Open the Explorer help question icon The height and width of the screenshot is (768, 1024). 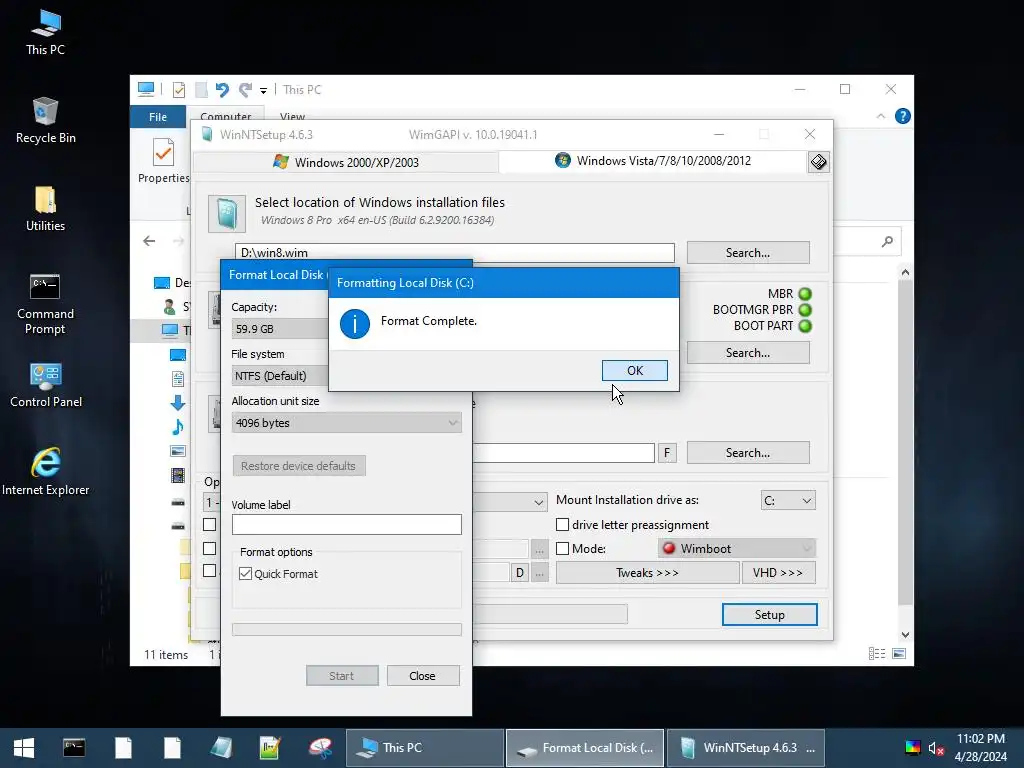903,116
